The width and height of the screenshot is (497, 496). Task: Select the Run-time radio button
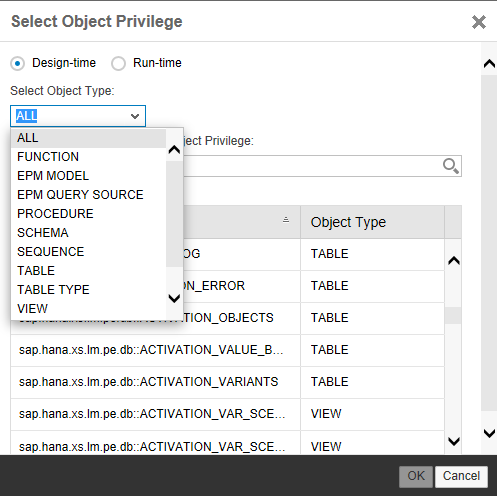(x=118, y=63)
